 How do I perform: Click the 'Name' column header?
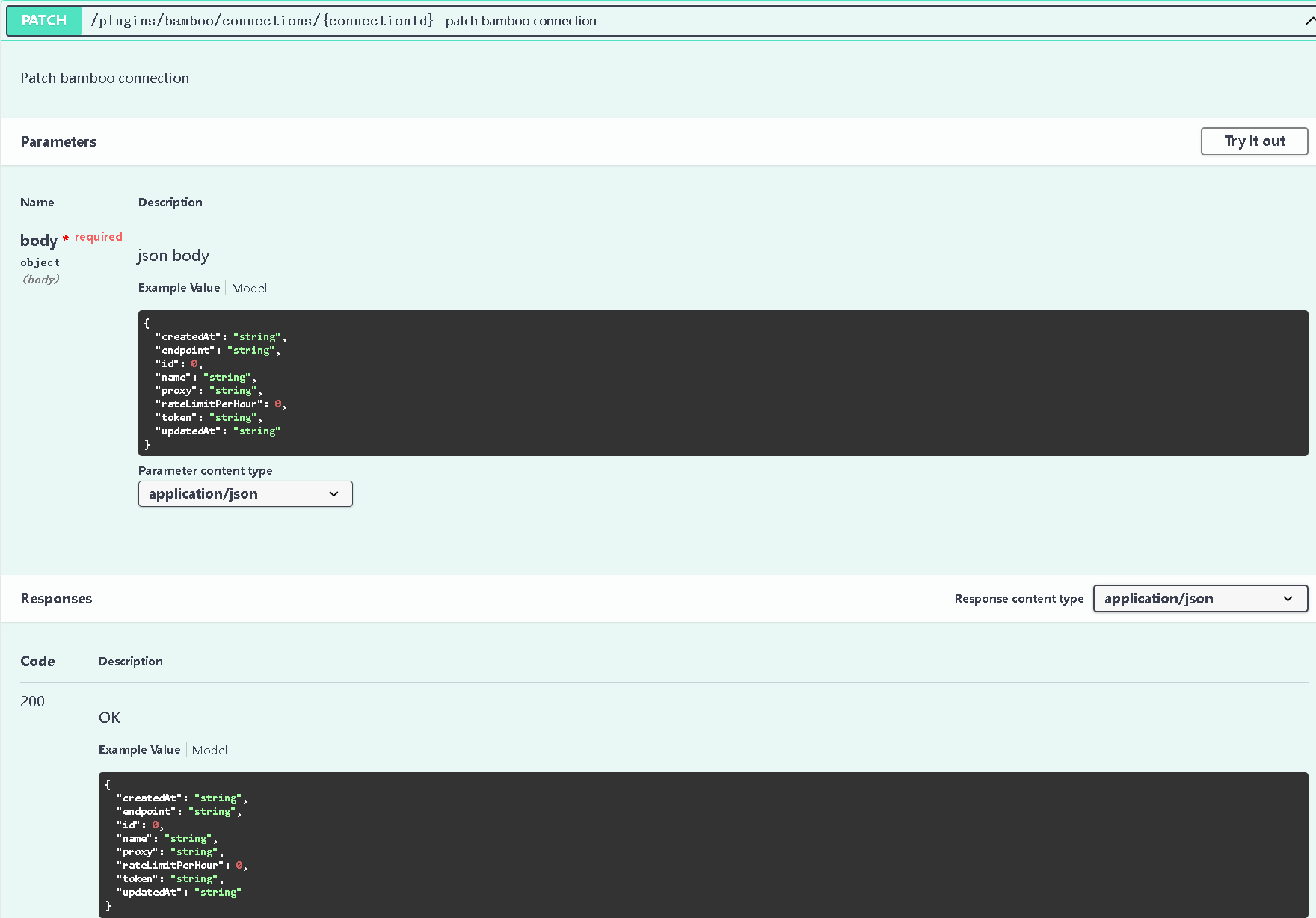coord(37,203)
